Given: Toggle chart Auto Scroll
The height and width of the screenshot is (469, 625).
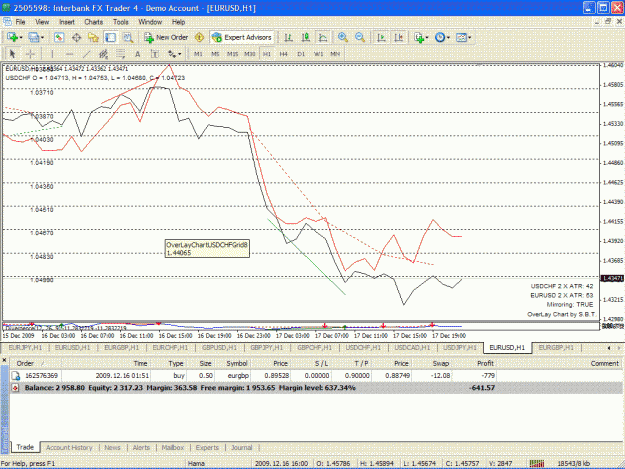Looking at the screenshot, I should pyautogui.click(x=381, y=37).
